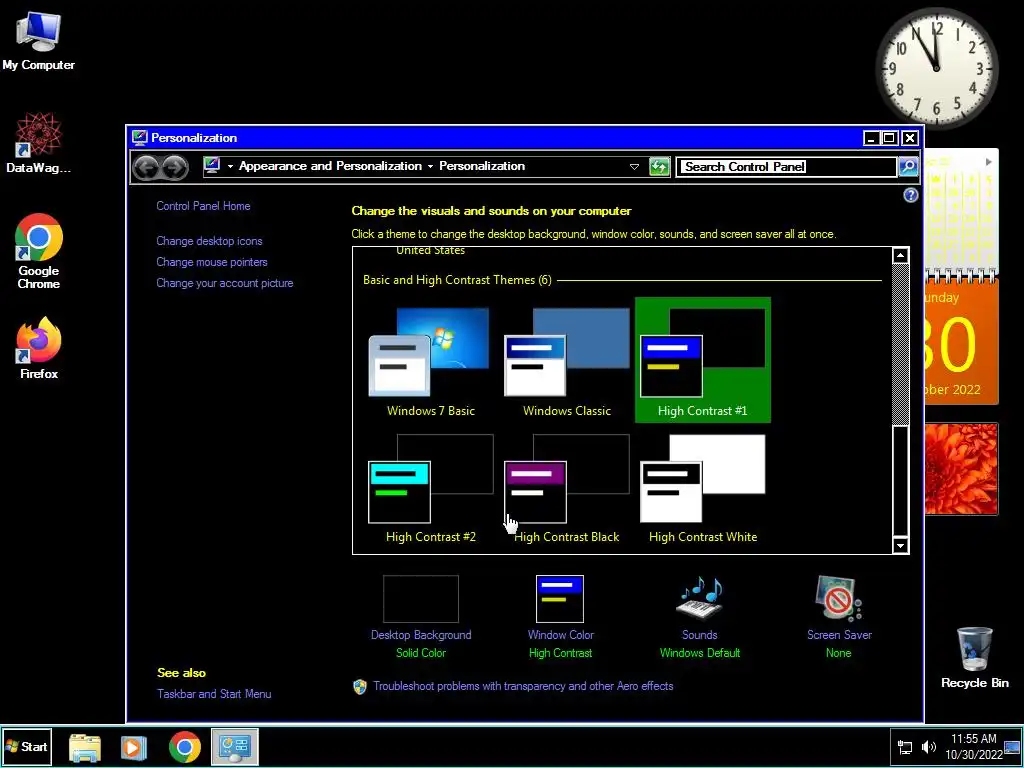Click Basic and High Contrast Themes heading
Viewport: 1024px width, 768px height.
457,280
